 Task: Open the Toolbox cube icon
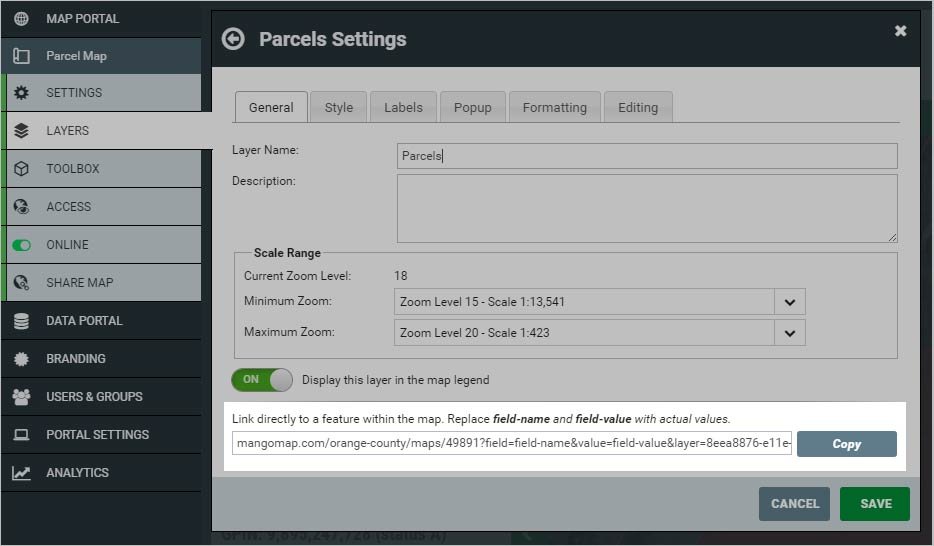[x=21, y=169]
